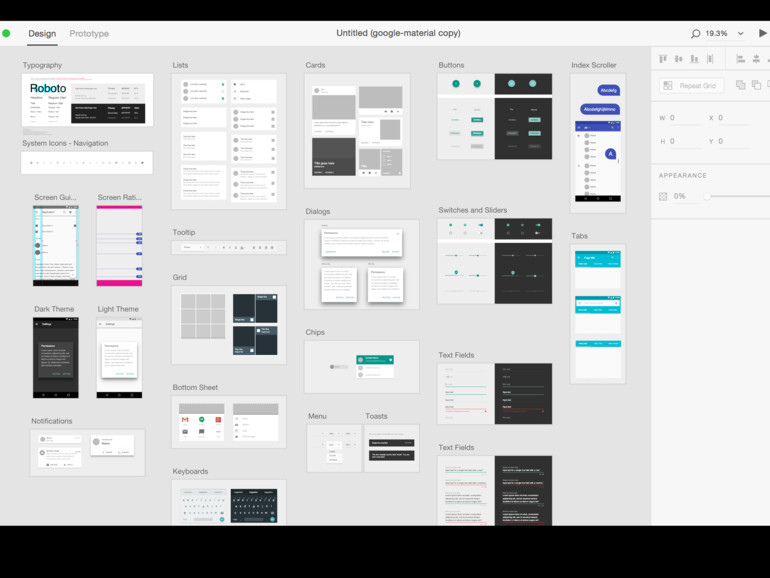Screen dimensions: 770x578
Task: Click the 'Keyboards' artboard label
Action: coord(190,471)
